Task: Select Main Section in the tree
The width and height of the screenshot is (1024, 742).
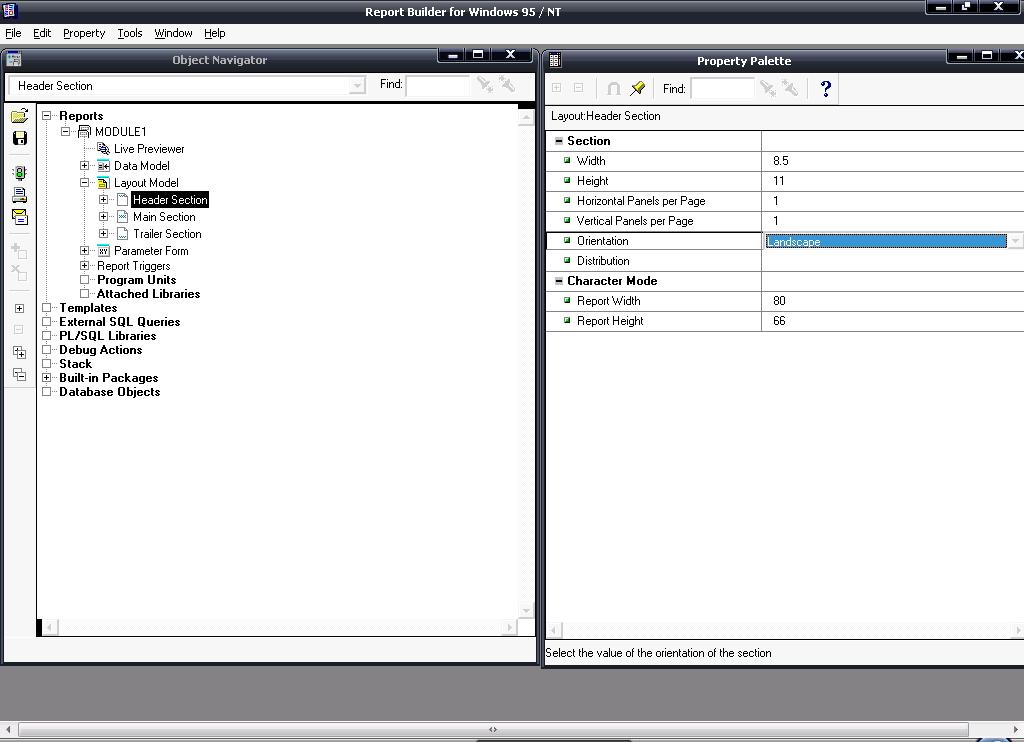Action: [164, 217]
